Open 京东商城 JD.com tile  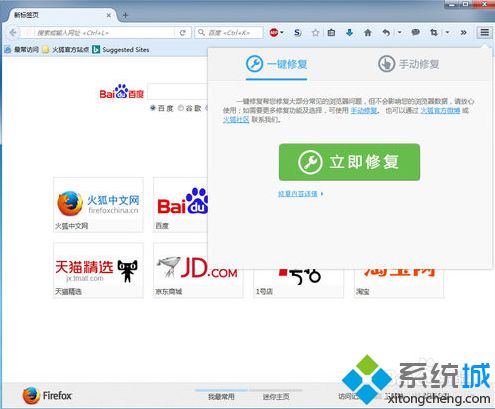(x=198, y=270)
